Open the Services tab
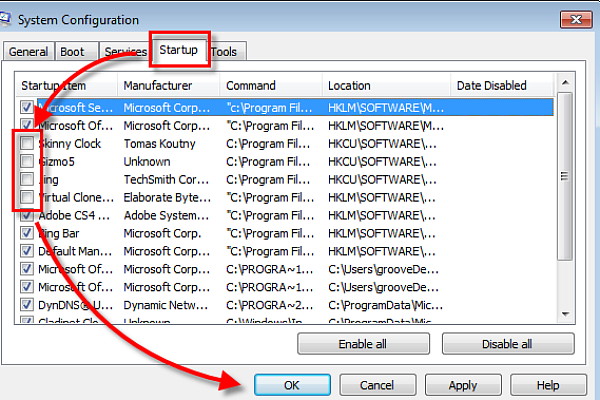The width and height of the screenshot is (600, 400). point(125,52)
